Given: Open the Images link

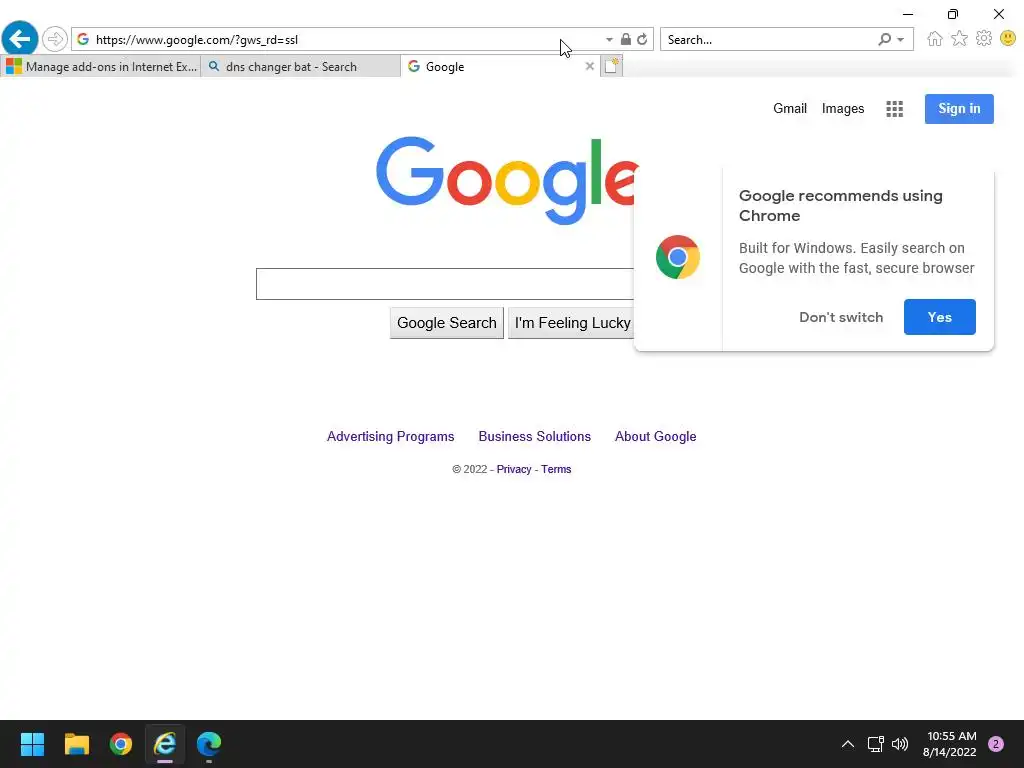Looking at the screenshot, I should click(842, 108).
